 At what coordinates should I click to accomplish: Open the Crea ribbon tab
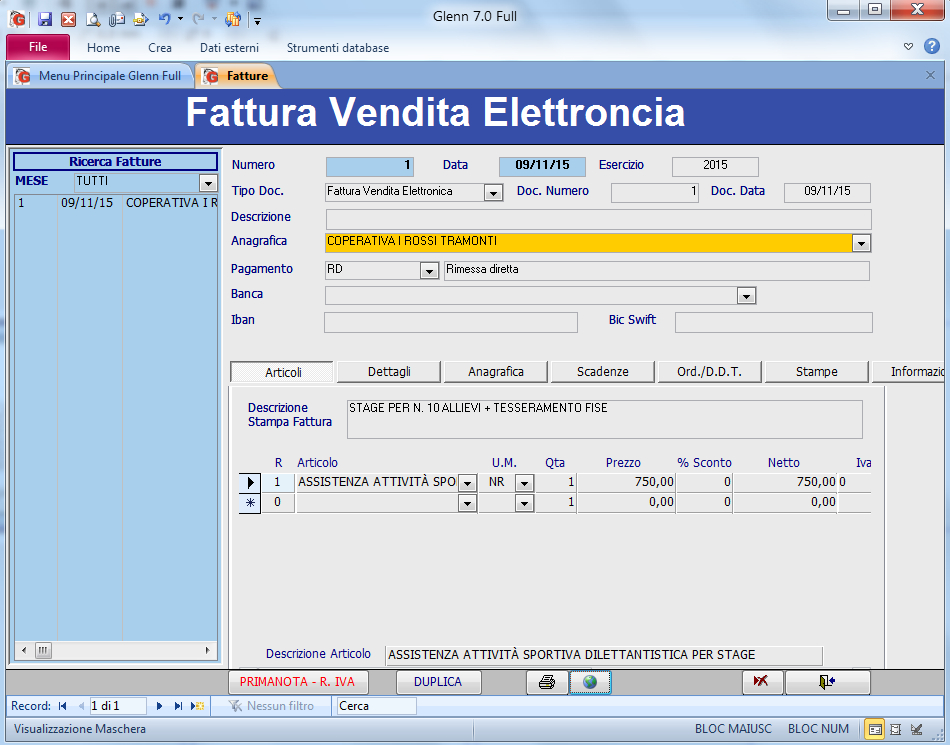click(160, 47)
